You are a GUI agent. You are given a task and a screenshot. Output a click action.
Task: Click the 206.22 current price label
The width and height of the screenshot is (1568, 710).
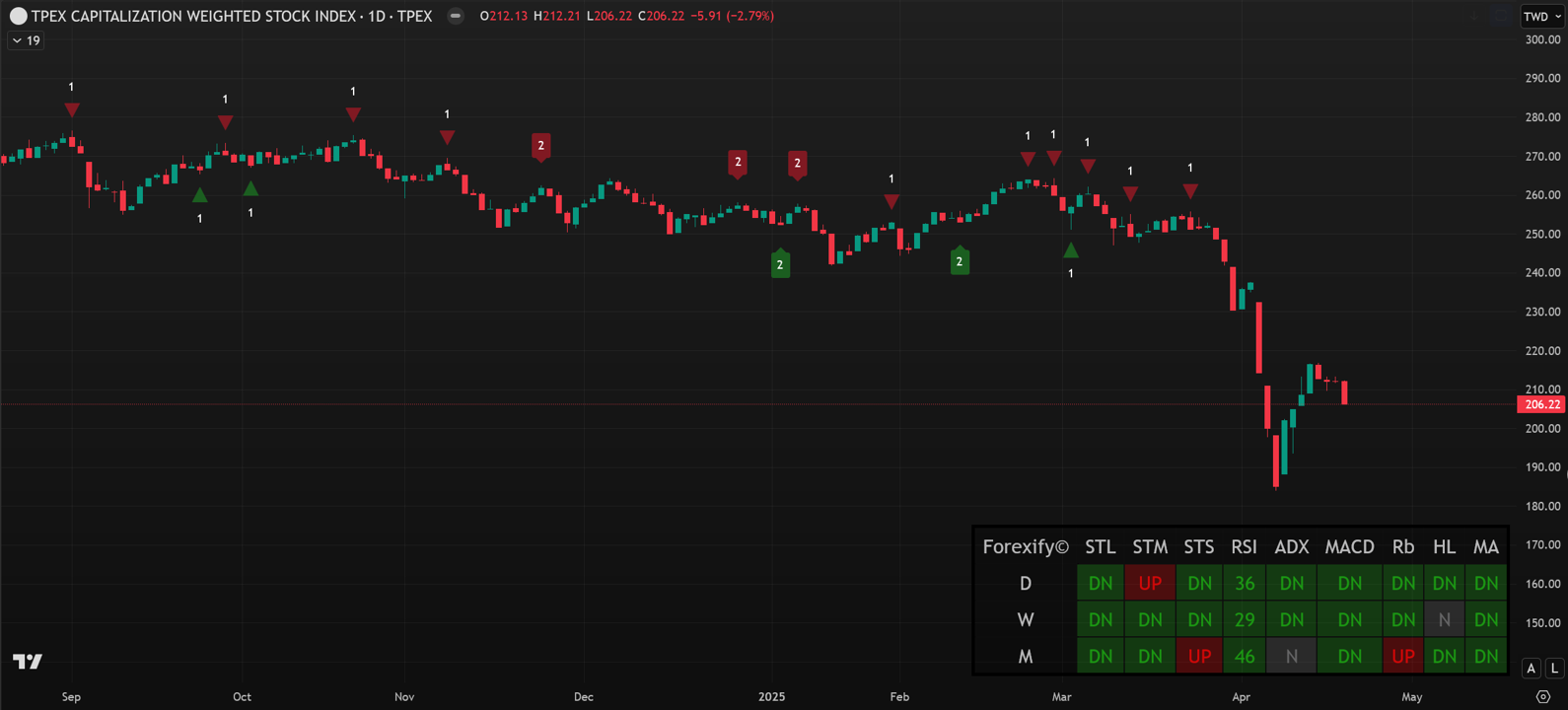click(1541, 404)
